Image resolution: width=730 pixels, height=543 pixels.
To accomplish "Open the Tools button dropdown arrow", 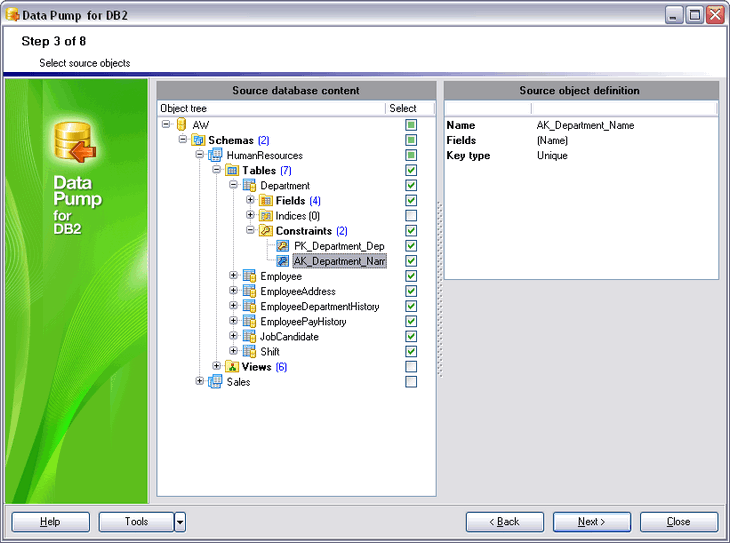I will [x=180, y=522].
